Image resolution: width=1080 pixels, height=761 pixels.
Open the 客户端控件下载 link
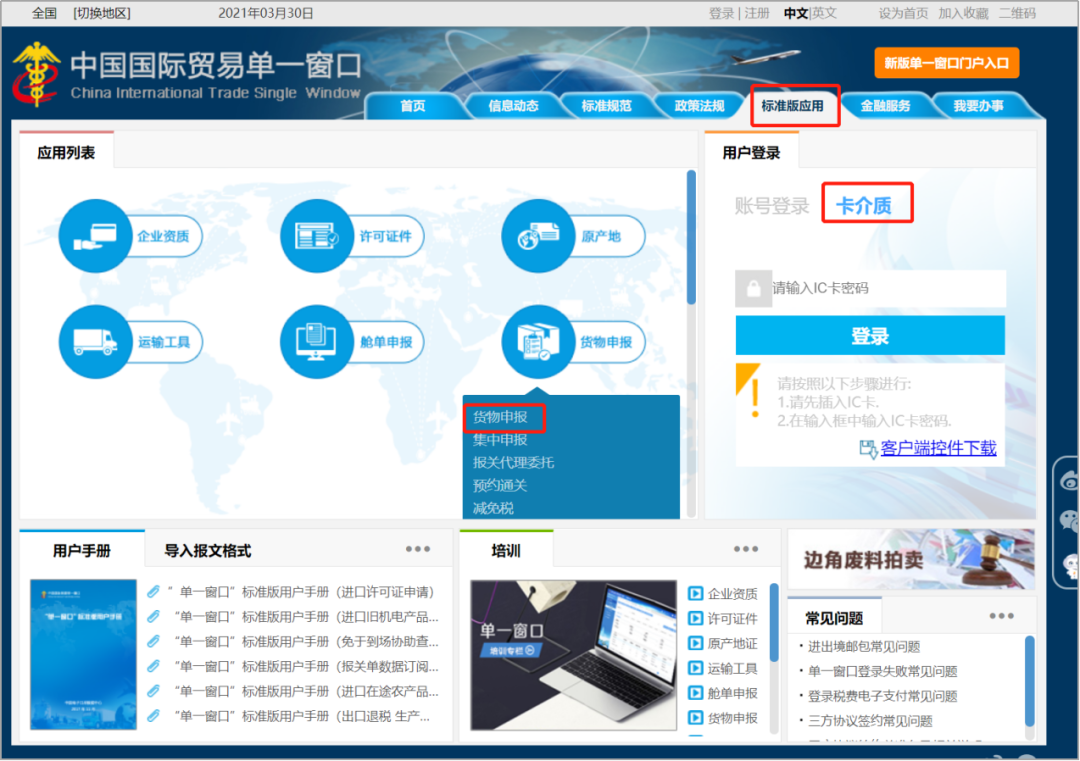coord(938,448)
